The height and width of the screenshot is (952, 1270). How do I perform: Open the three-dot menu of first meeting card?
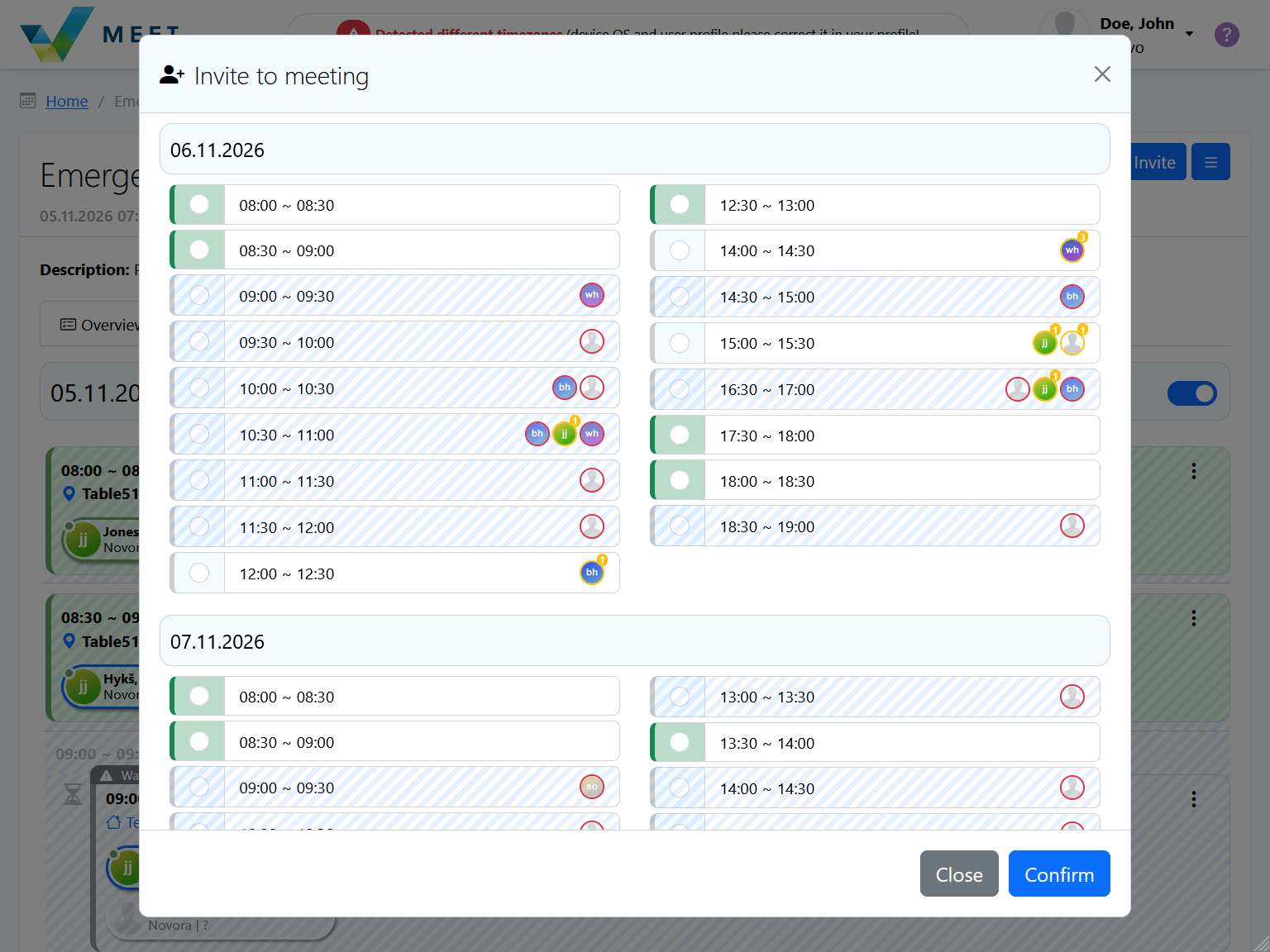[1193, 471]
